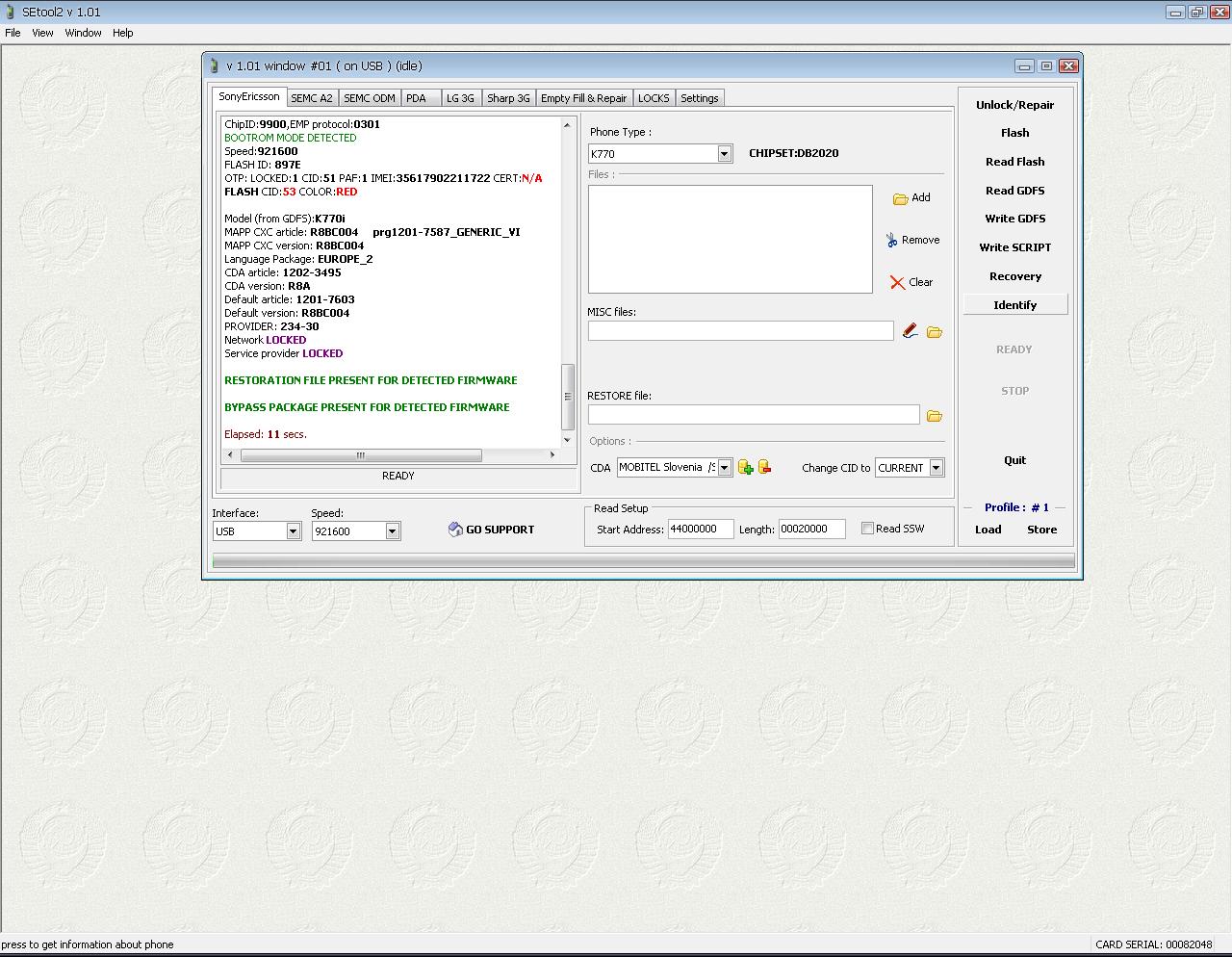Open the Change CID to CURRENT dropdown

[936, 468]
